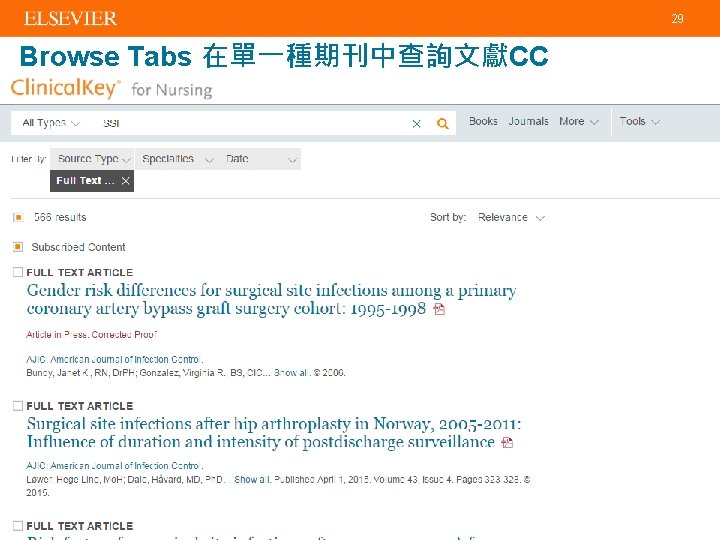Expand the Specialties filter
Screen dimensions: 720x540
[x=176, y=159]
